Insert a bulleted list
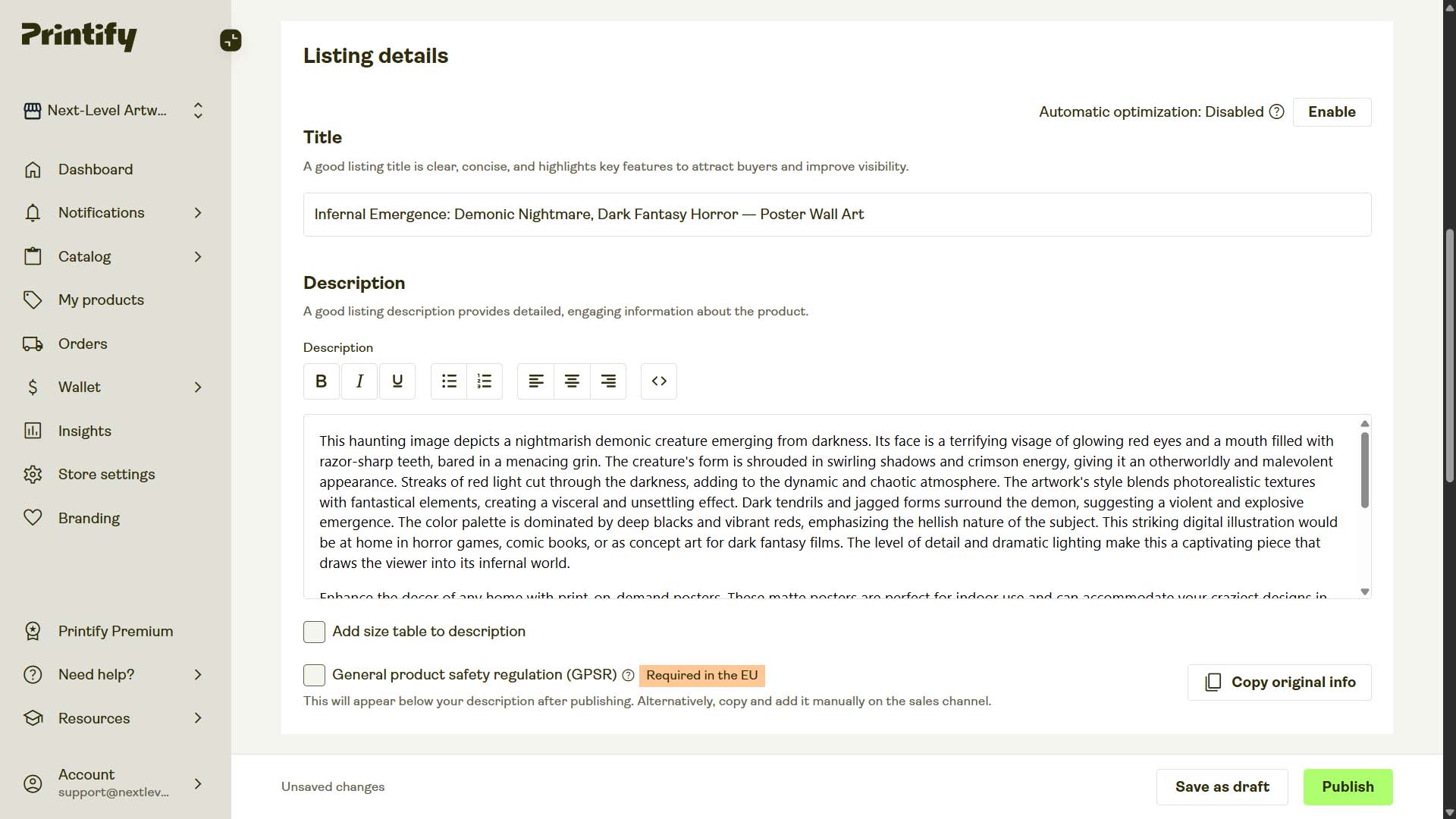 pos(448,381)
